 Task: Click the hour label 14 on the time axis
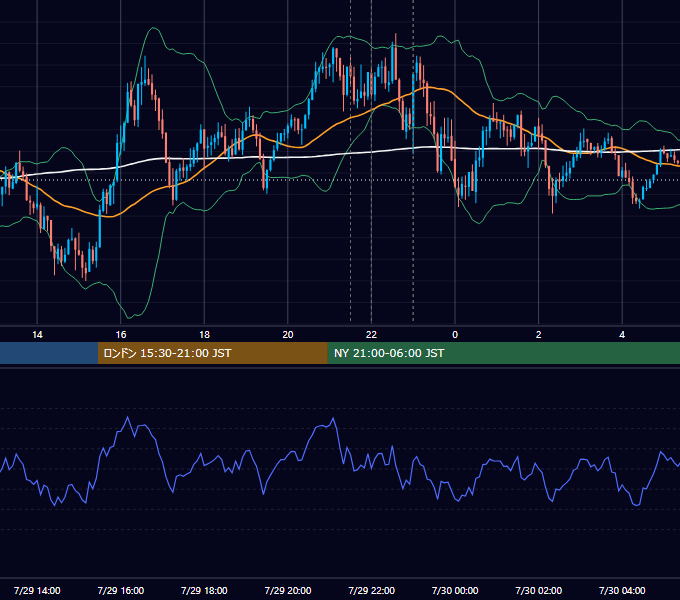(x=37, y=335)
